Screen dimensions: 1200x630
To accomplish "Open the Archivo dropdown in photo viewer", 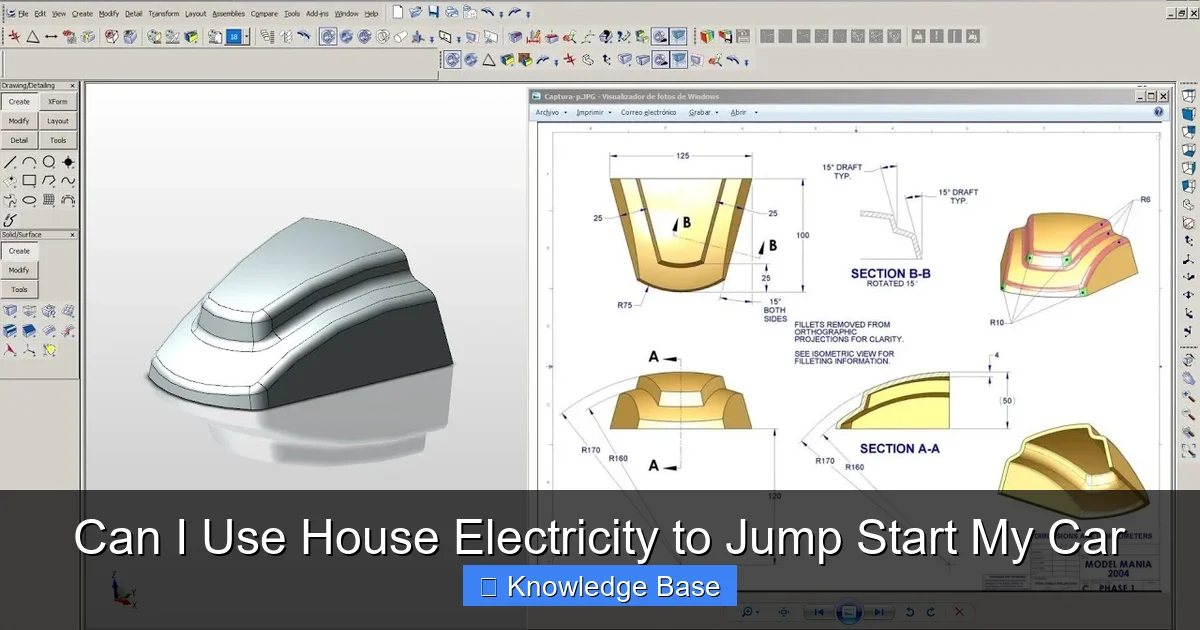I will coord(551,112).
